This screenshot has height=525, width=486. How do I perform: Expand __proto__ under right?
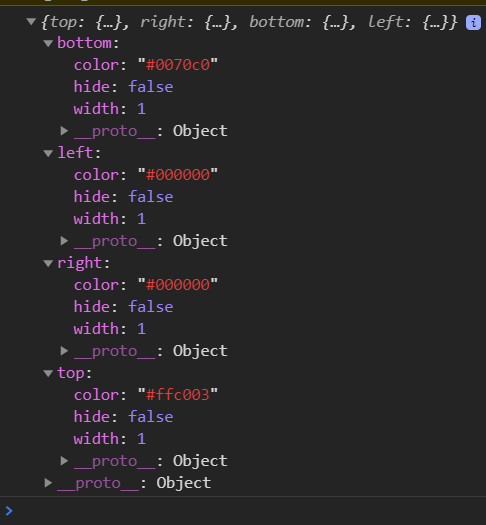pyautogui.click(x=64, y=351)
